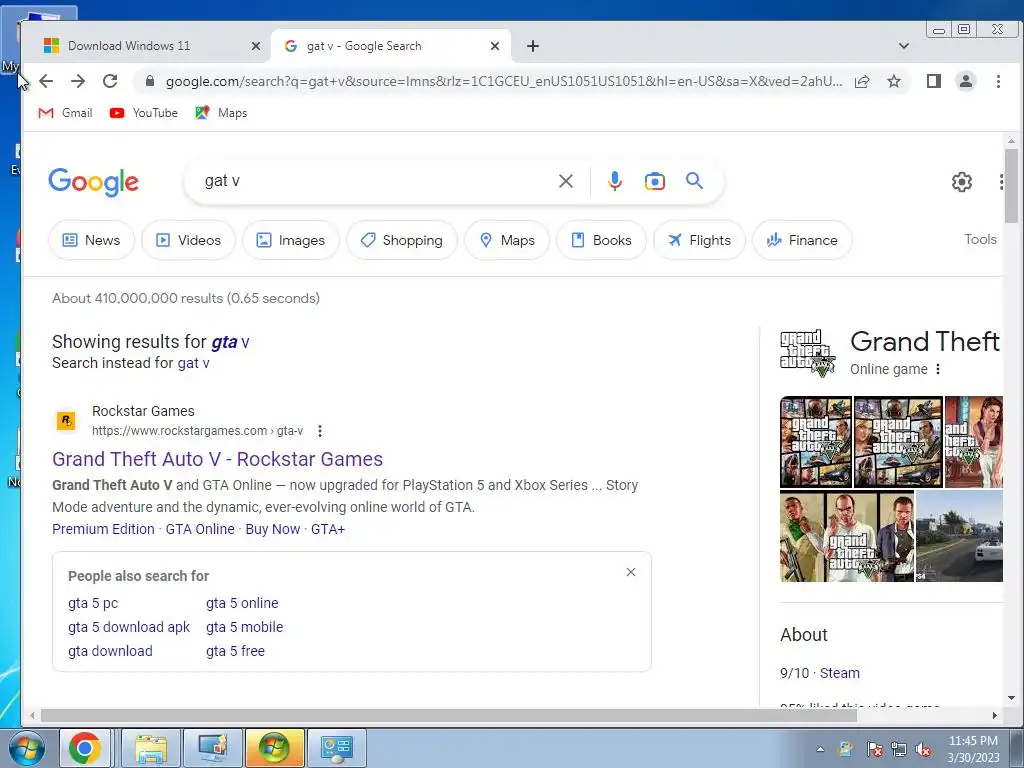
Task: Search for gta 5 mobile
Action: pyautogui.click(x=245, y=627)
